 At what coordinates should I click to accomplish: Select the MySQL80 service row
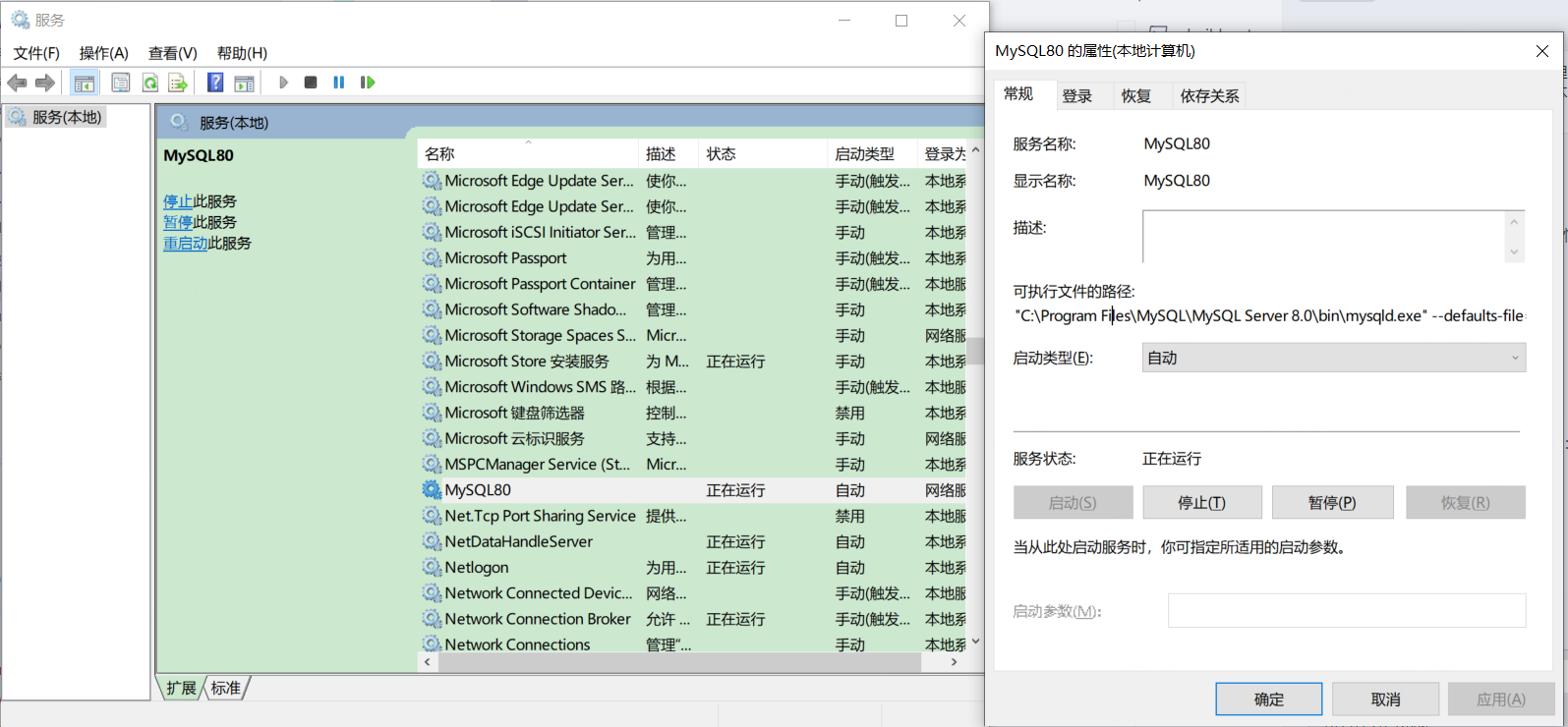(693, 489)
